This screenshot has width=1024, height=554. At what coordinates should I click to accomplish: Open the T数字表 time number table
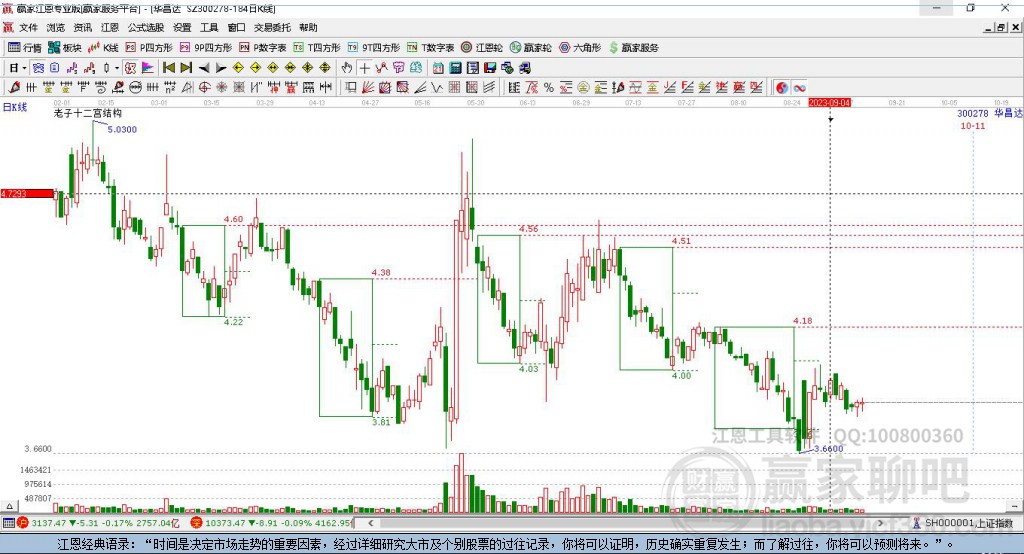click(x=430, y=48)
